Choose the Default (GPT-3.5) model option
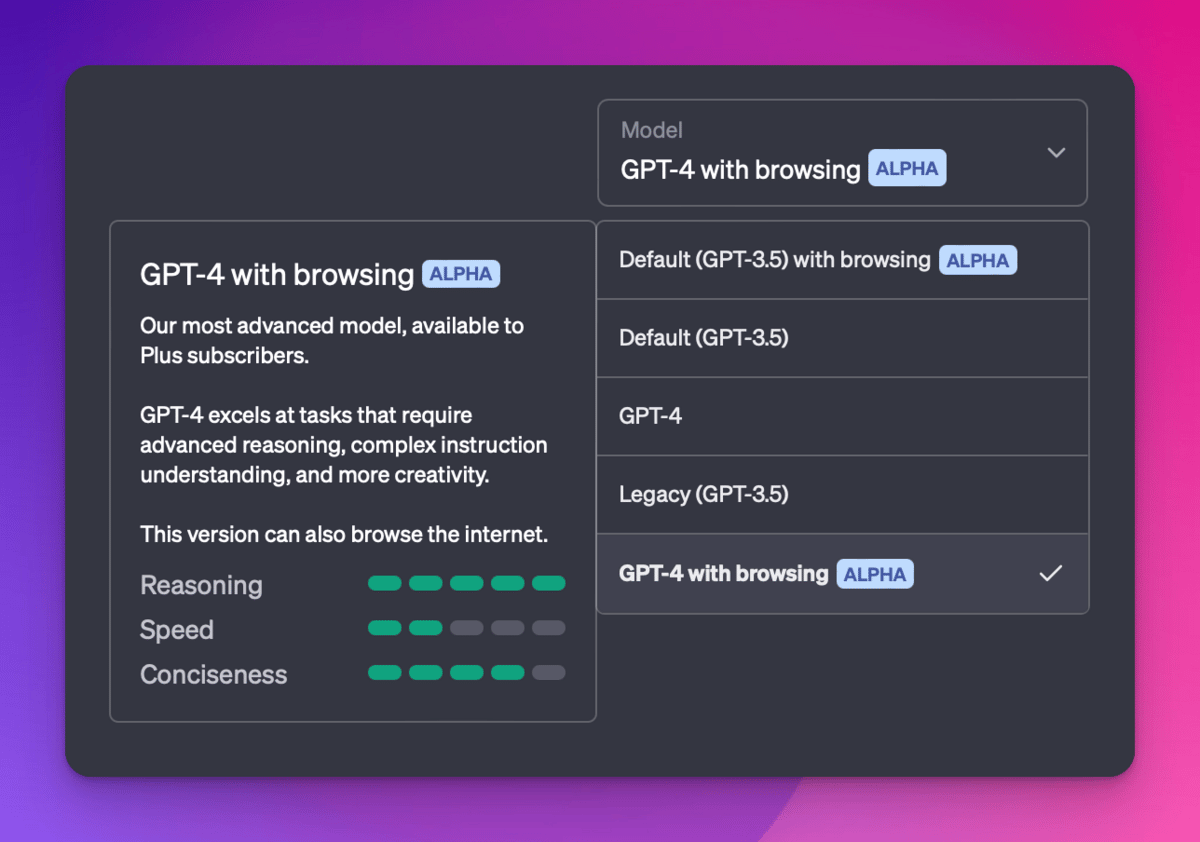1200x842 pixels. click(842, 338)
